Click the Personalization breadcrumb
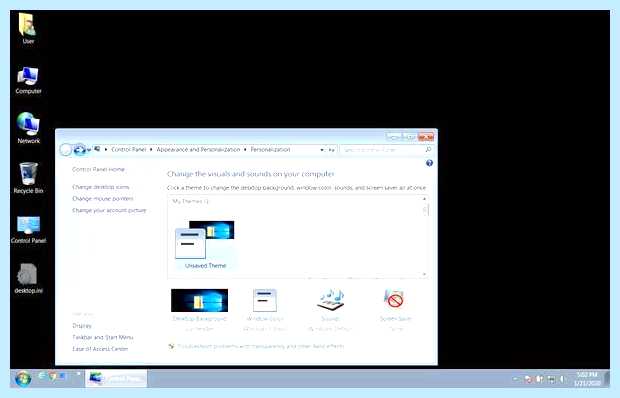This screenshot has width=620, height=398. pyautogui.click(x=270, y=150)
